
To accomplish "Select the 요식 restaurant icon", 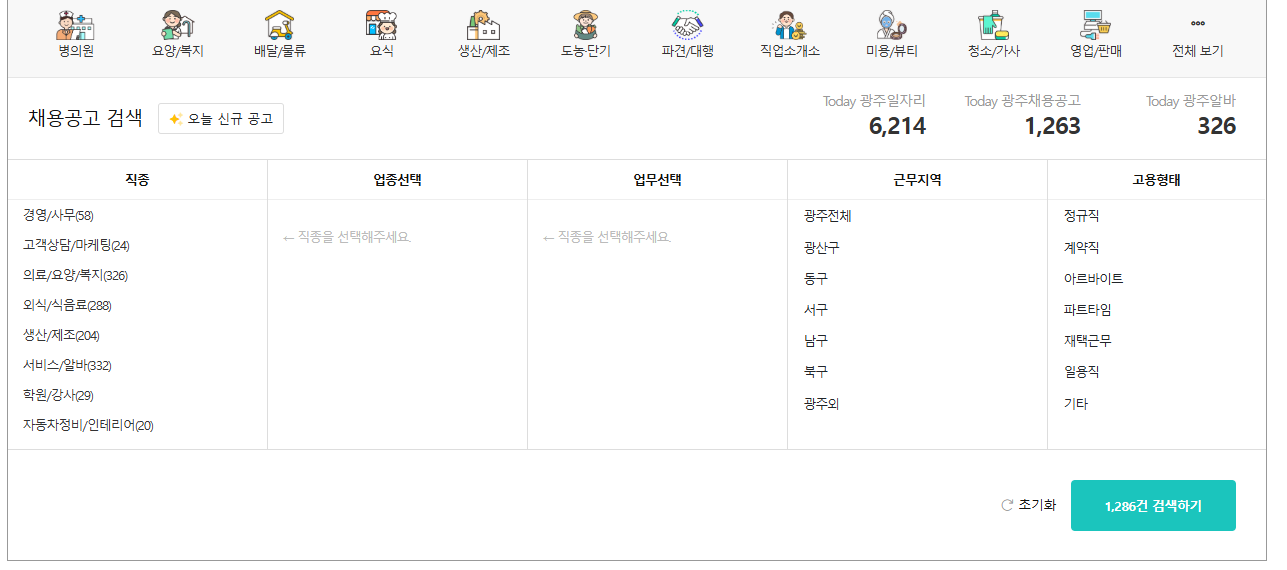I will (382, 25).
